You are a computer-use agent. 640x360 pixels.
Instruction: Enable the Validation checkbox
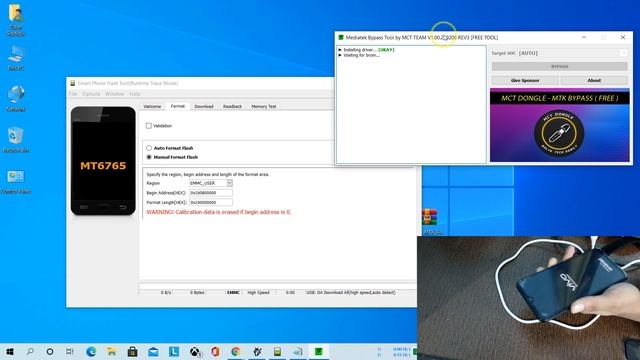tap(149, 126)
